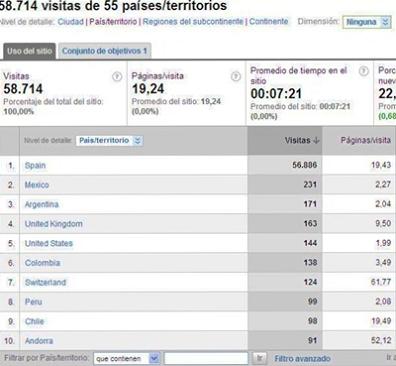Open the Dimensión Ninguna dropdown

pos(367,22)
